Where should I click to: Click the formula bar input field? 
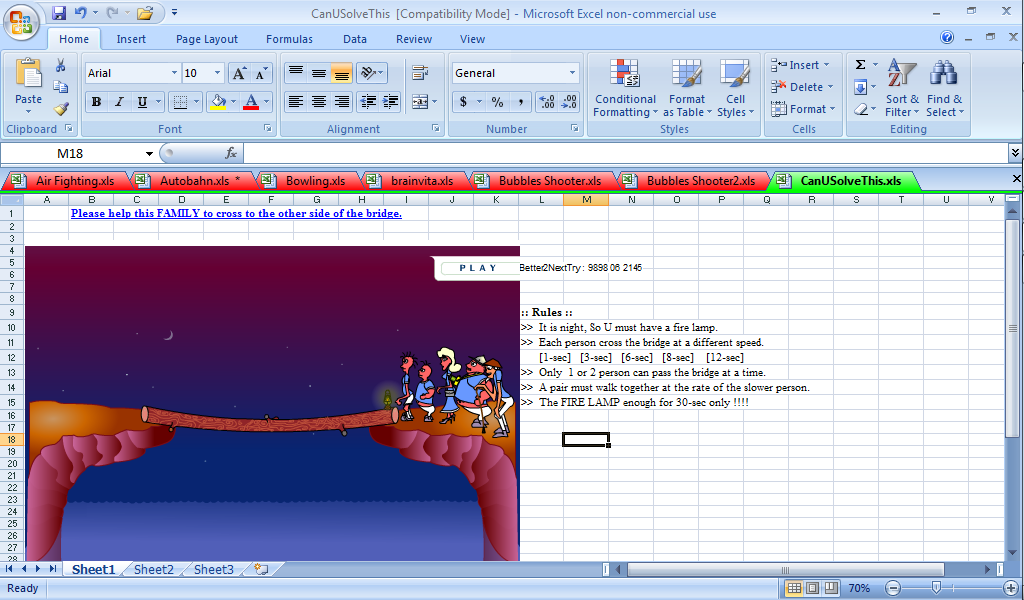coord(625,153)
